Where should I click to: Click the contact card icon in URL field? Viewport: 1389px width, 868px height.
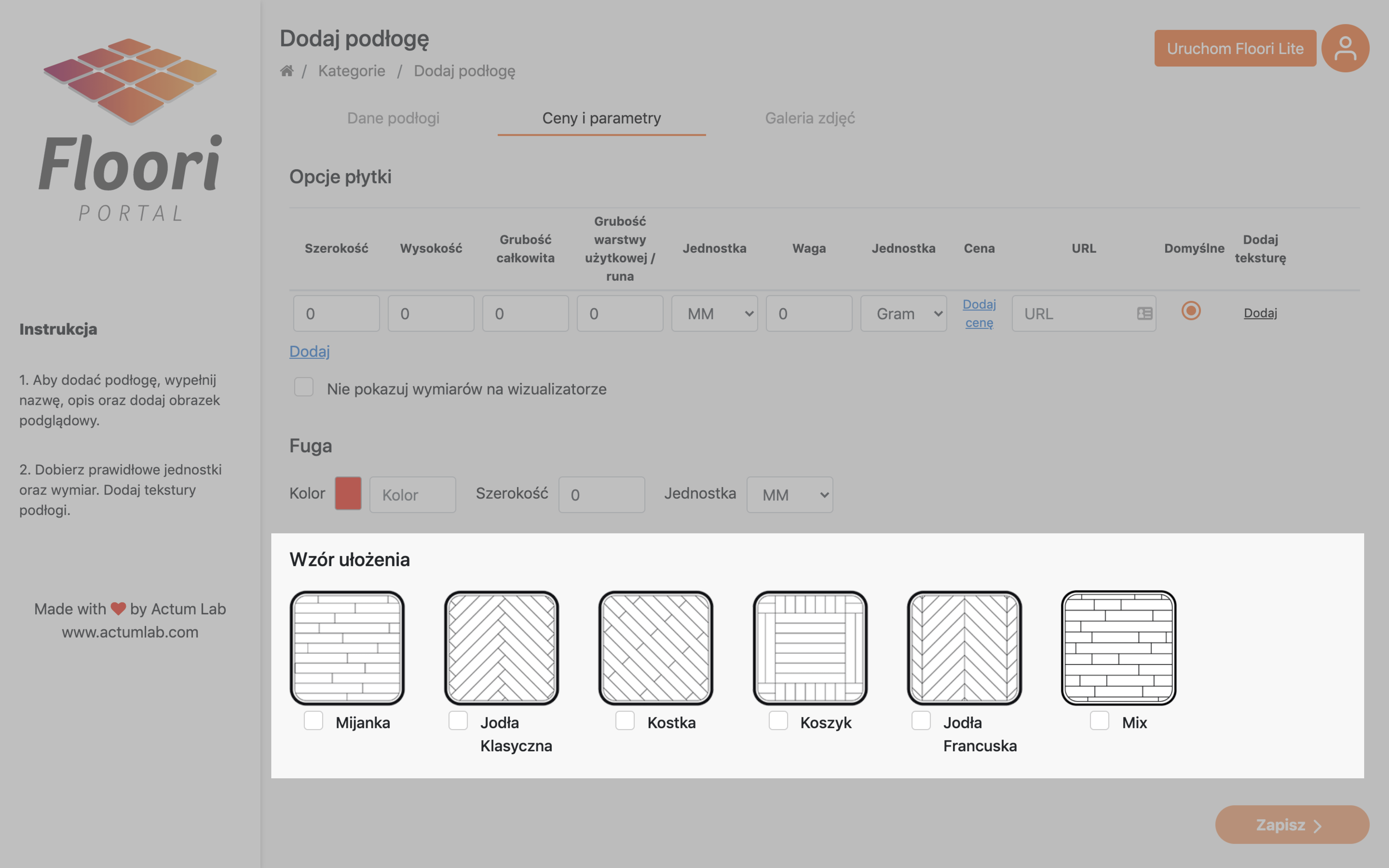tap(1144, 313)
